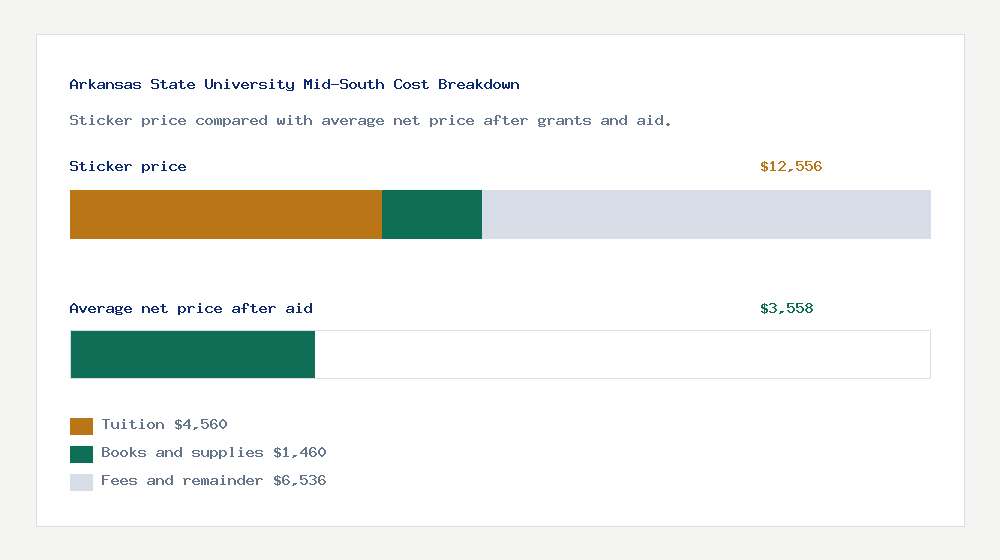
Task: Select the orange tuition bar segment
Action: pos(226,214)
